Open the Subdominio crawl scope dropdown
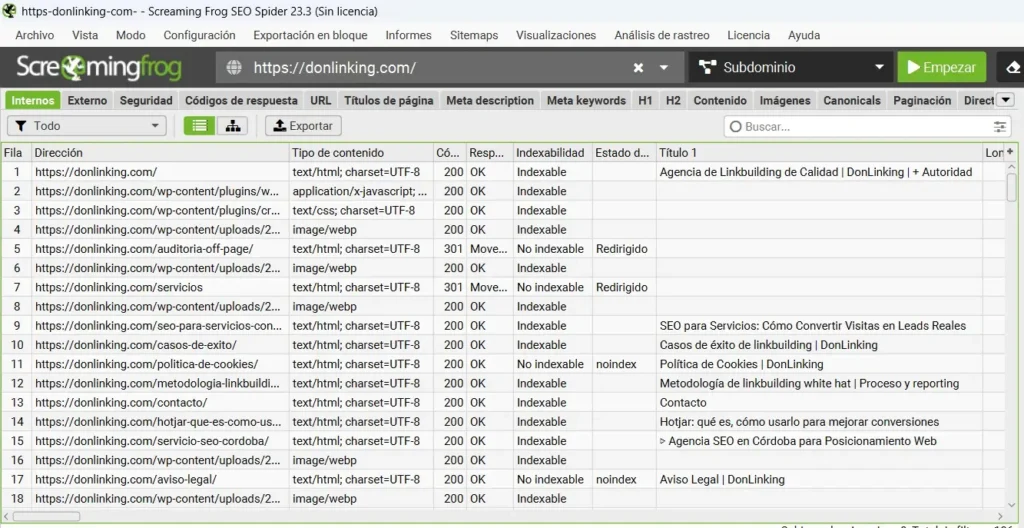The image size is (1024, 528). pyautogui.click(x=792, y=67)
